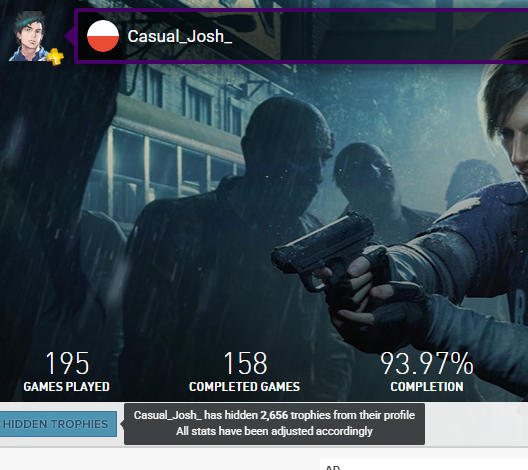Click the HIDDEN TROPHIES button
The width and height of the screenshot is (528, 470).
click(55, 424)
